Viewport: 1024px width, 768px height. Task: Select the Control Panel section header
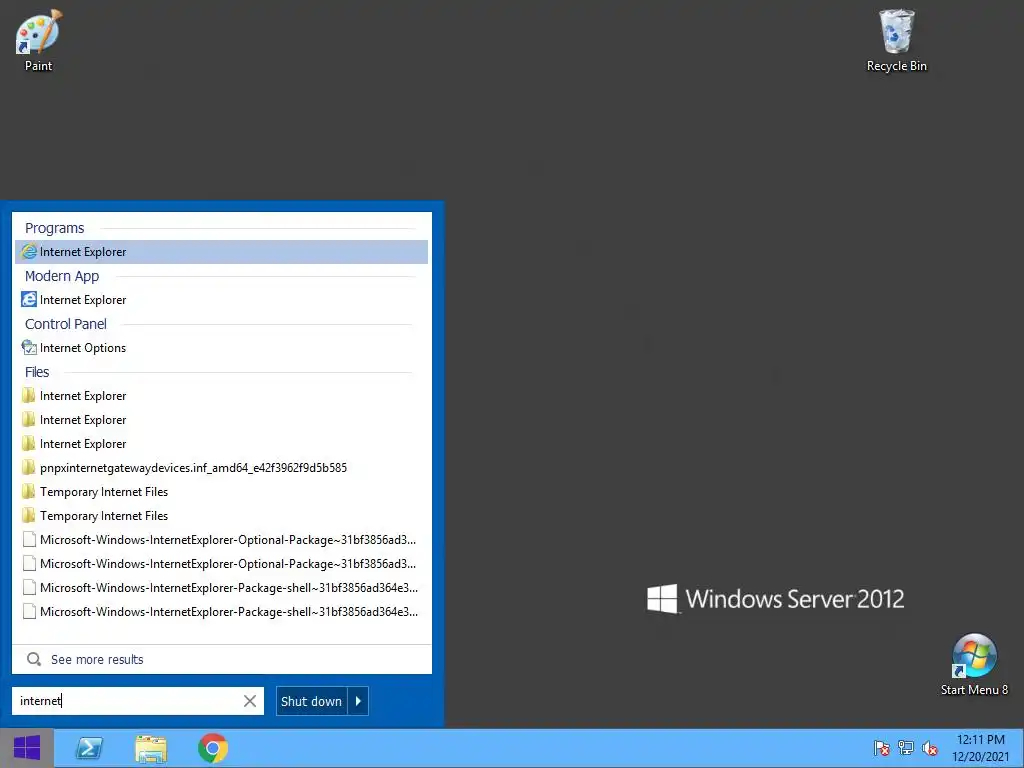[x=66, y=324]
